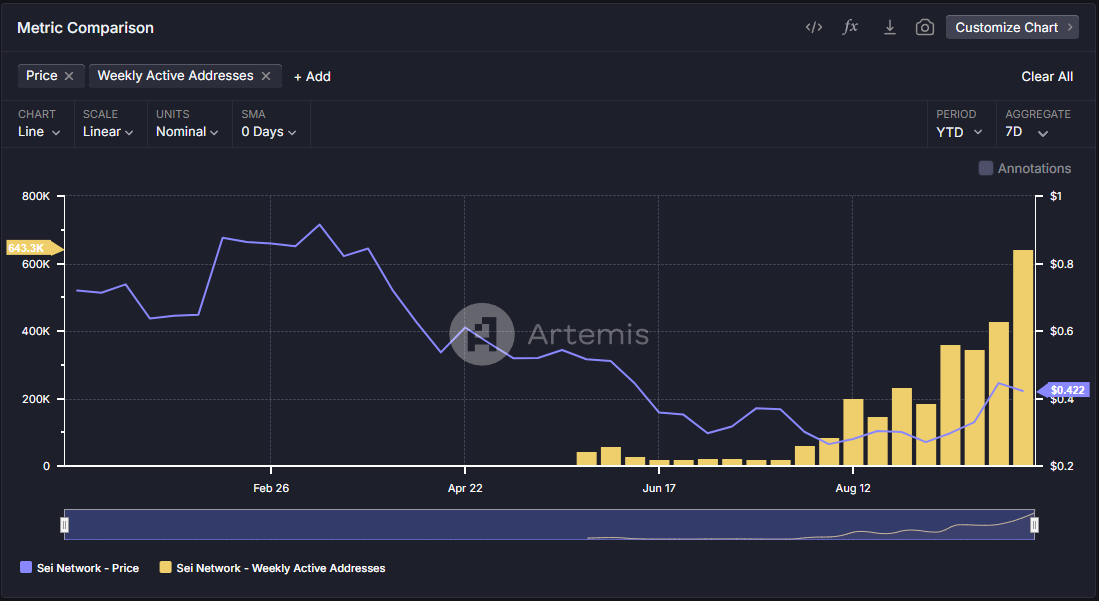The height and width of the screenshot is (601, 1099).
Task: Open the Period YTD dropdown
Action: 959,132
